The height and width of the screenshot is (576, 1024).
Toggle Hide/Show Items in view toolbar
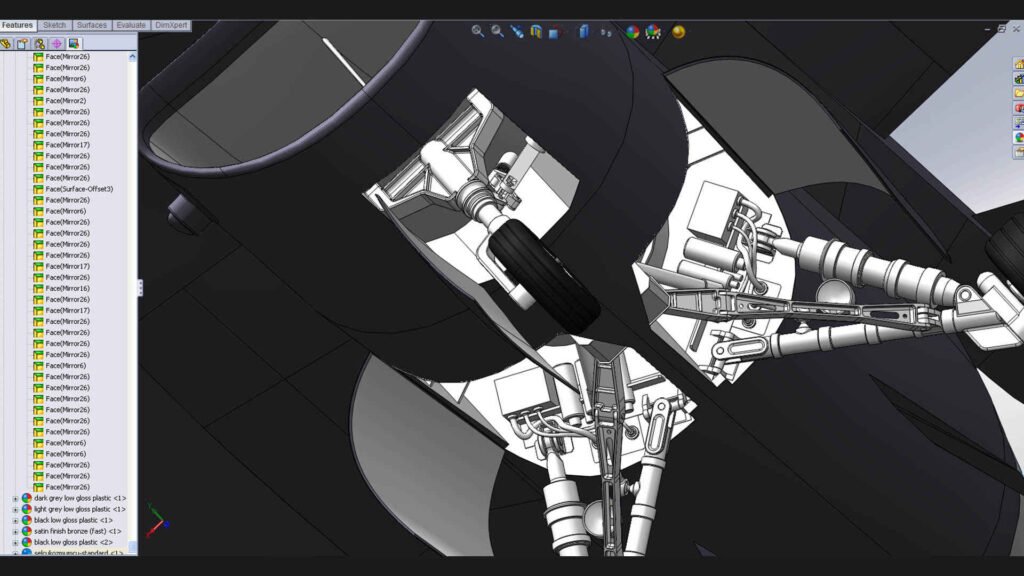(x=607, y=31)
